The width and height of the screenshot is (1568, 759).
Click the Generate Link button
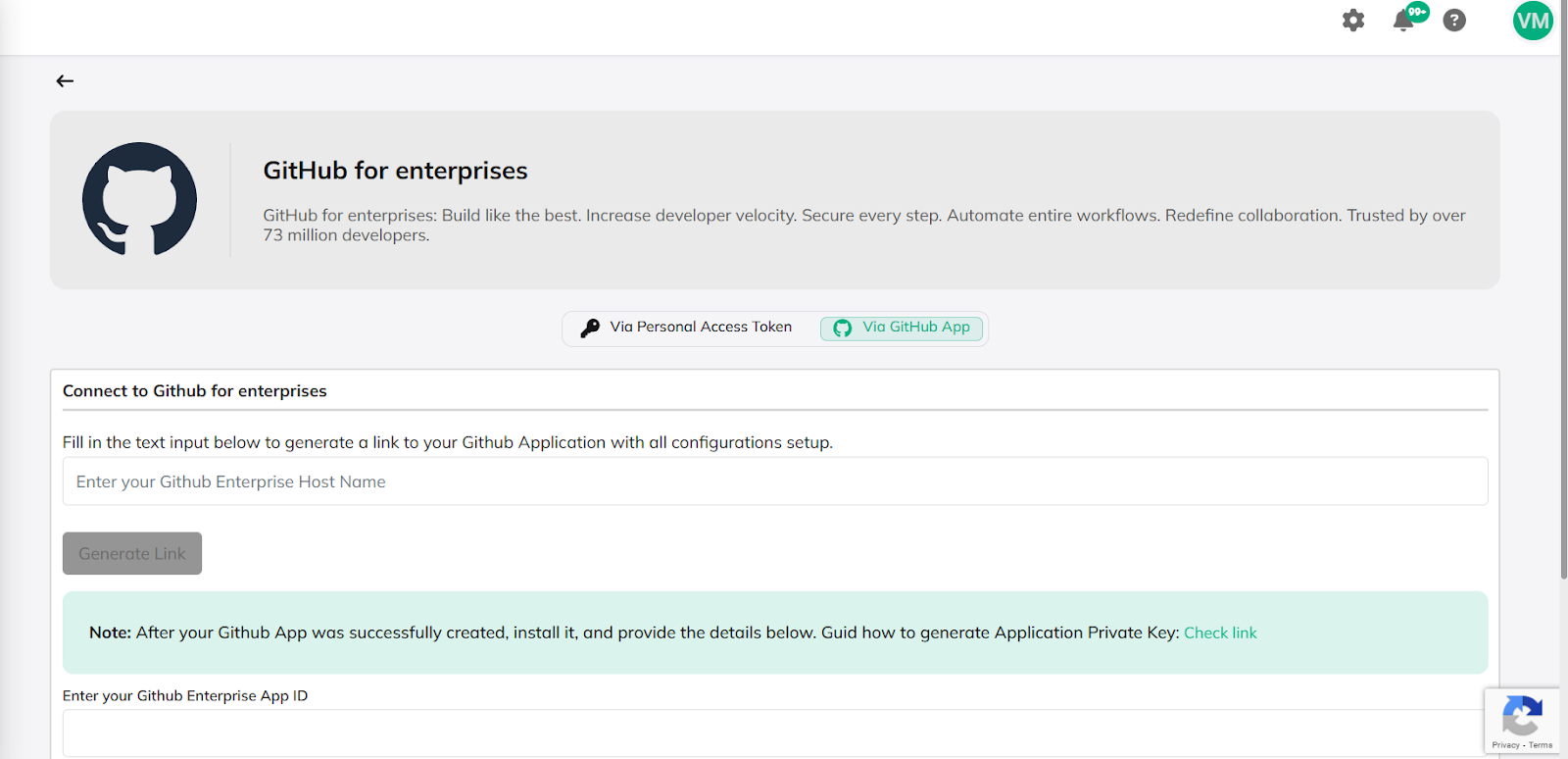point(132,553)
